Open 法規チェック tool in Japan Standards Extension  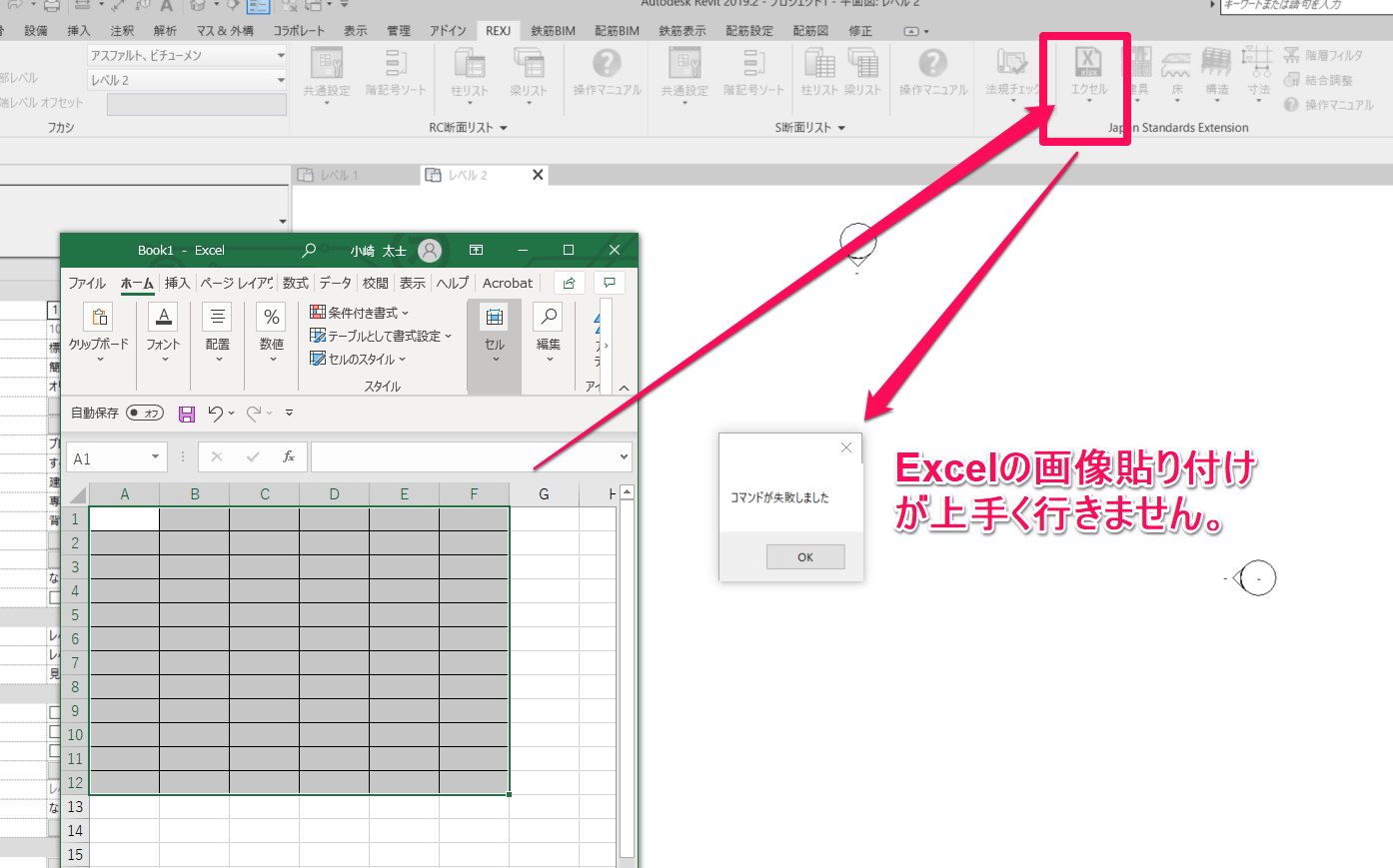[x=1012, y=71]
